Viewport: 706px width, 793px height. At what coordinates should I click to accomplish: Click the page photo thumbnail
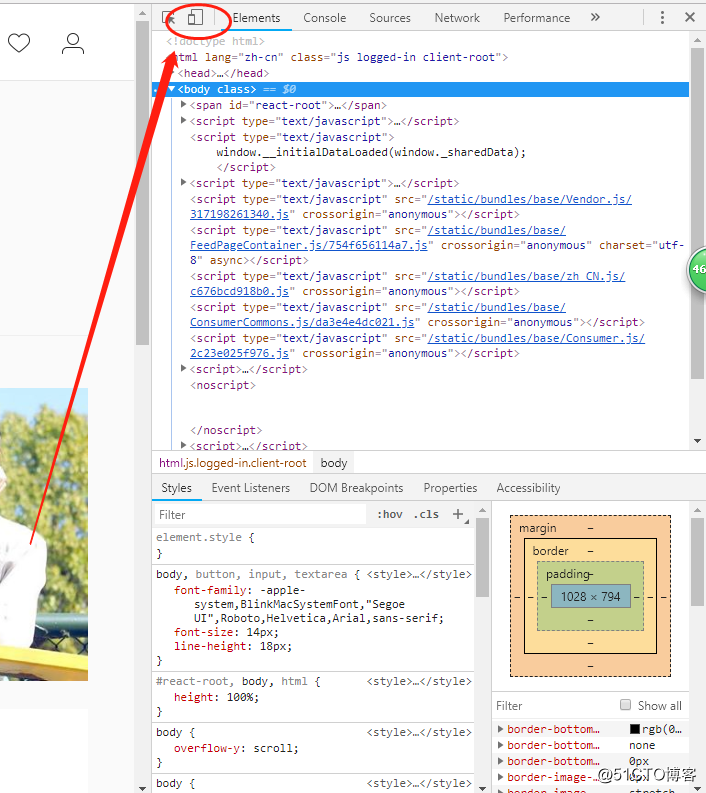tap(44, 534)
